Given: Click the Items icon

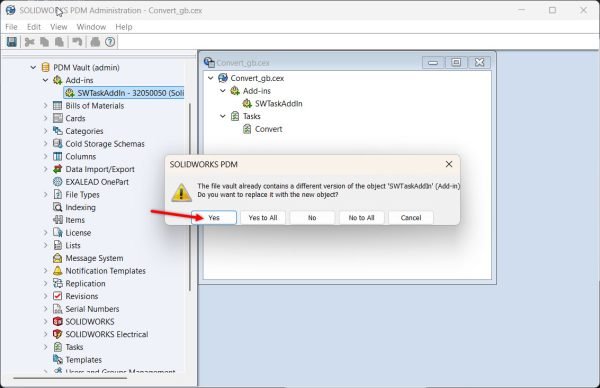Looking at the screenshot, I should click(x=57, y=220).
